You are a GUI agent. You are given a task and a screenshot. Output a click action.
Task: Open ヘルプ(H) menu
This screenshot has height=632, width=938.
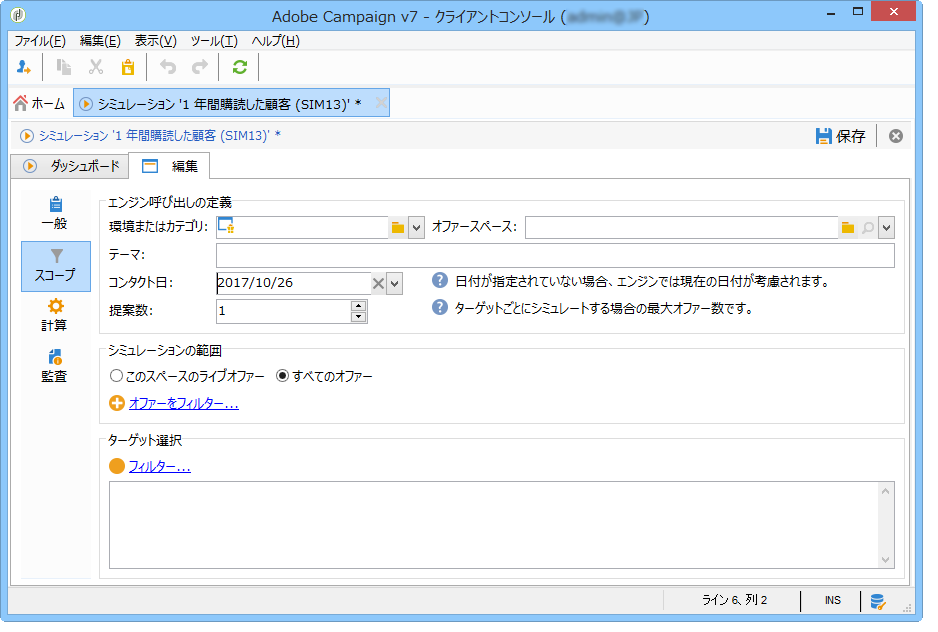[275, 41]
